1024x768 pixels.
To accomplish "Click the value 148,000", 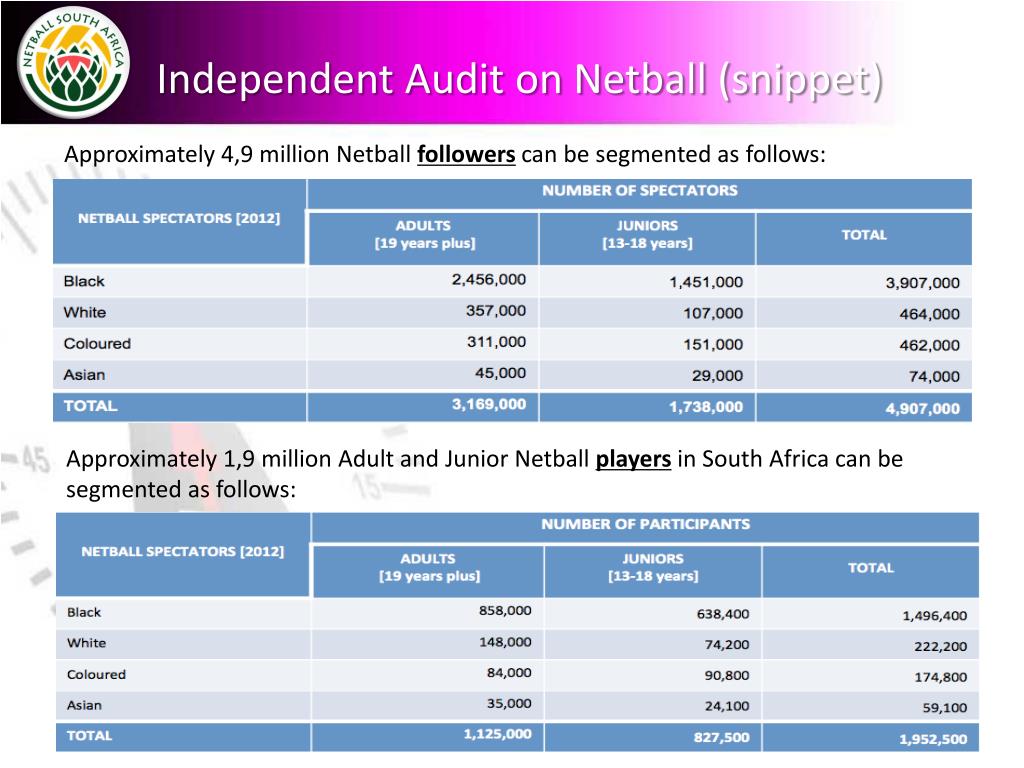I will 505,642.
